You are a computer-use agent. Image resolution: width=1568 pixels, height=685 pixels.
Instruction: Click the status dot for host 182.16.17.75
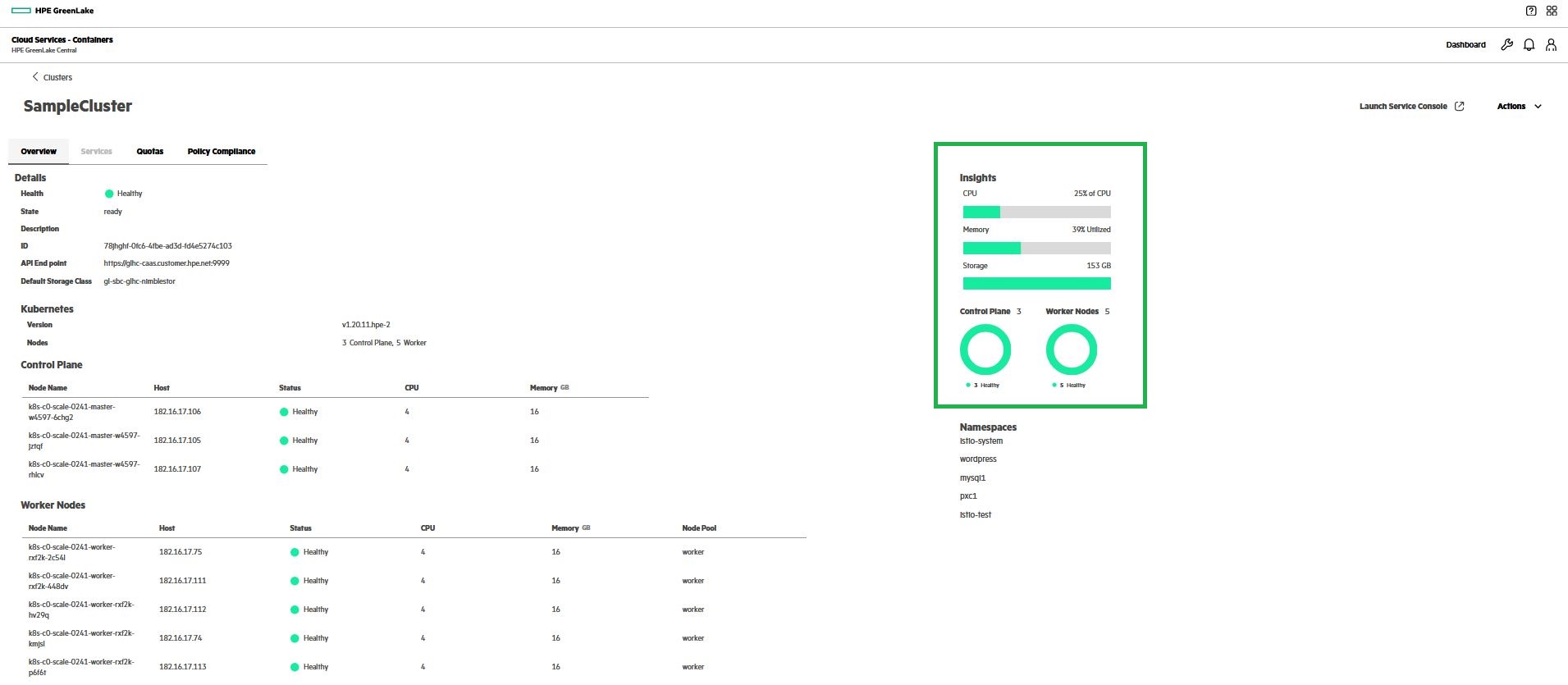point(295,552)
